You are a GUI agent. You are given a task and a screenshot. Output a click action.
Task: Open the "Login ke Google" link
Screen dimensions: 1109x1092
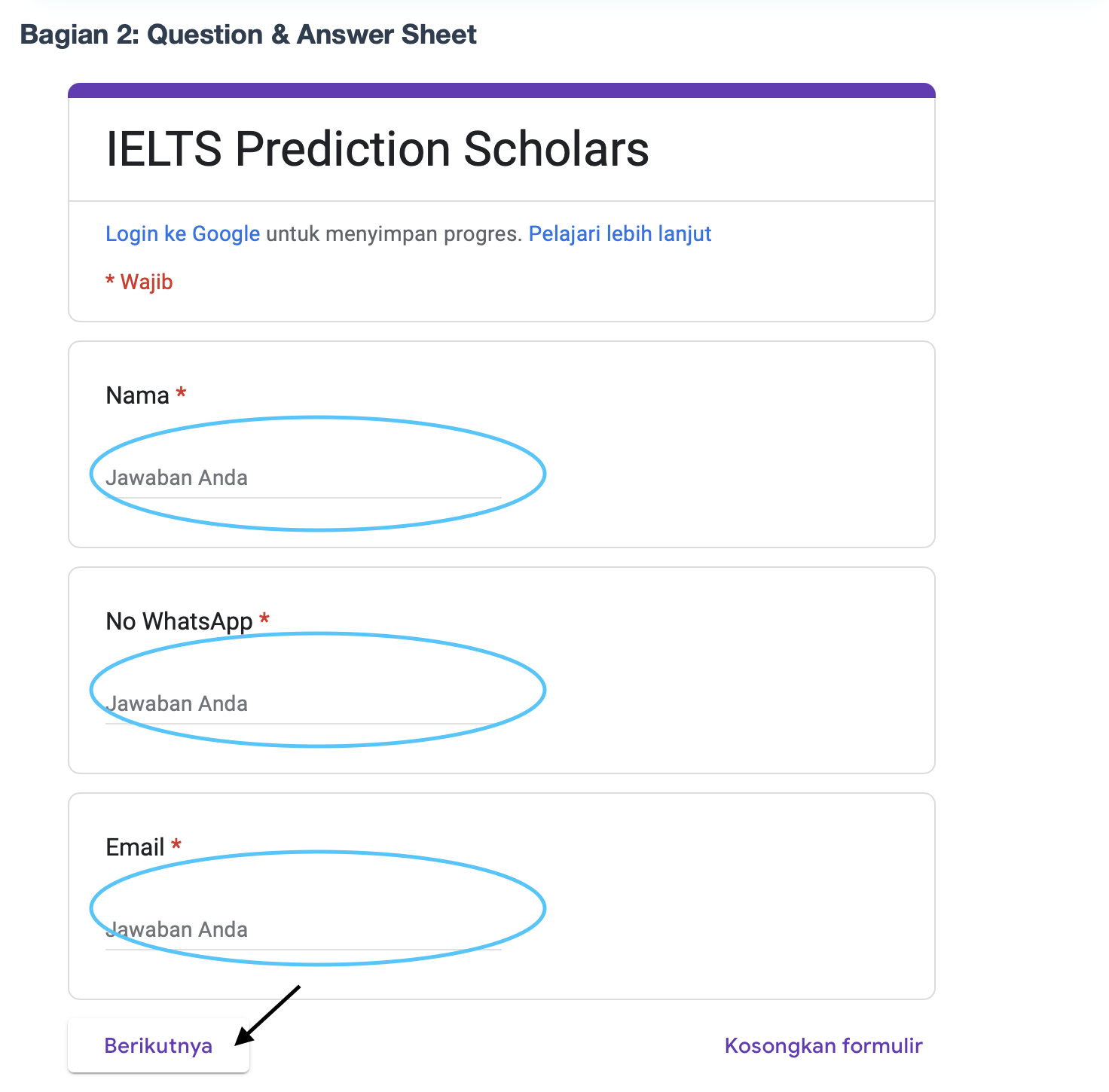pos(182,233)
